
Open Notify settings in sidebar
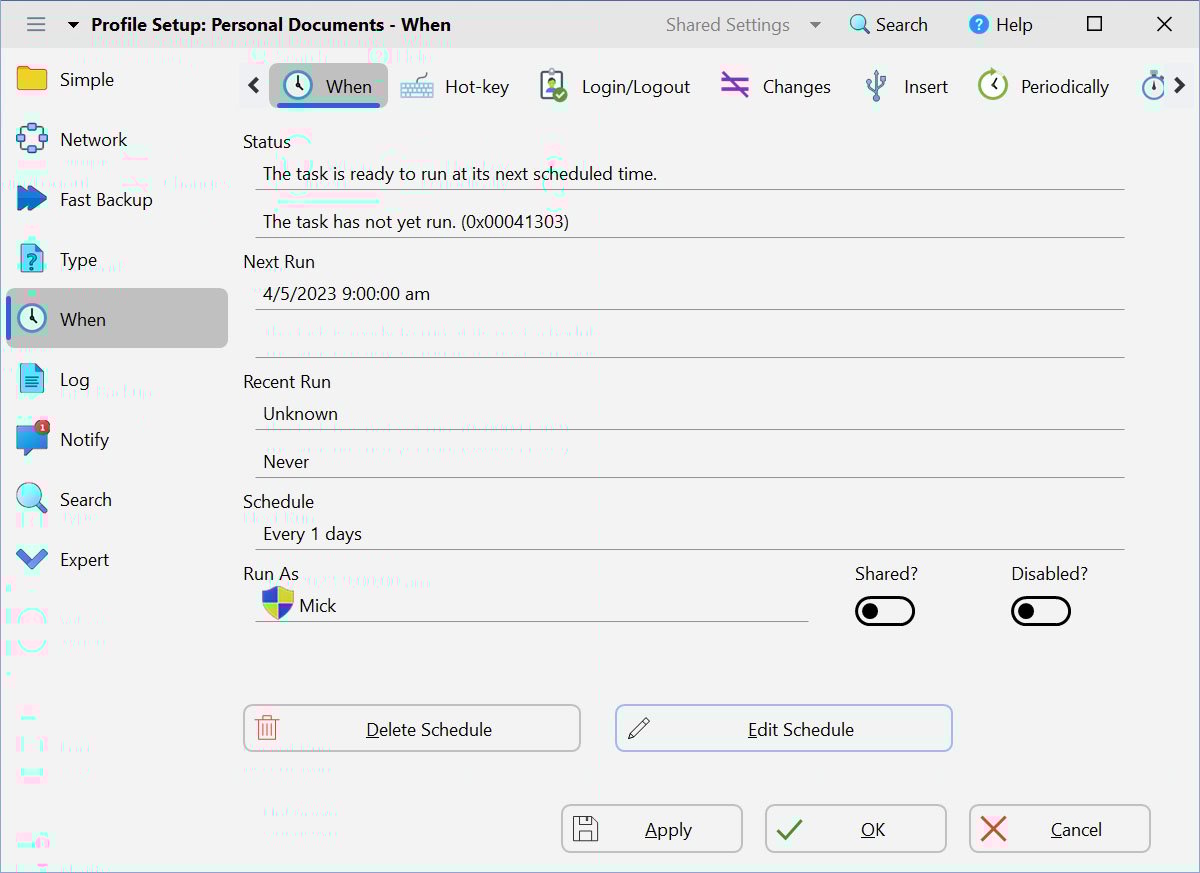(x=117, y=439)
